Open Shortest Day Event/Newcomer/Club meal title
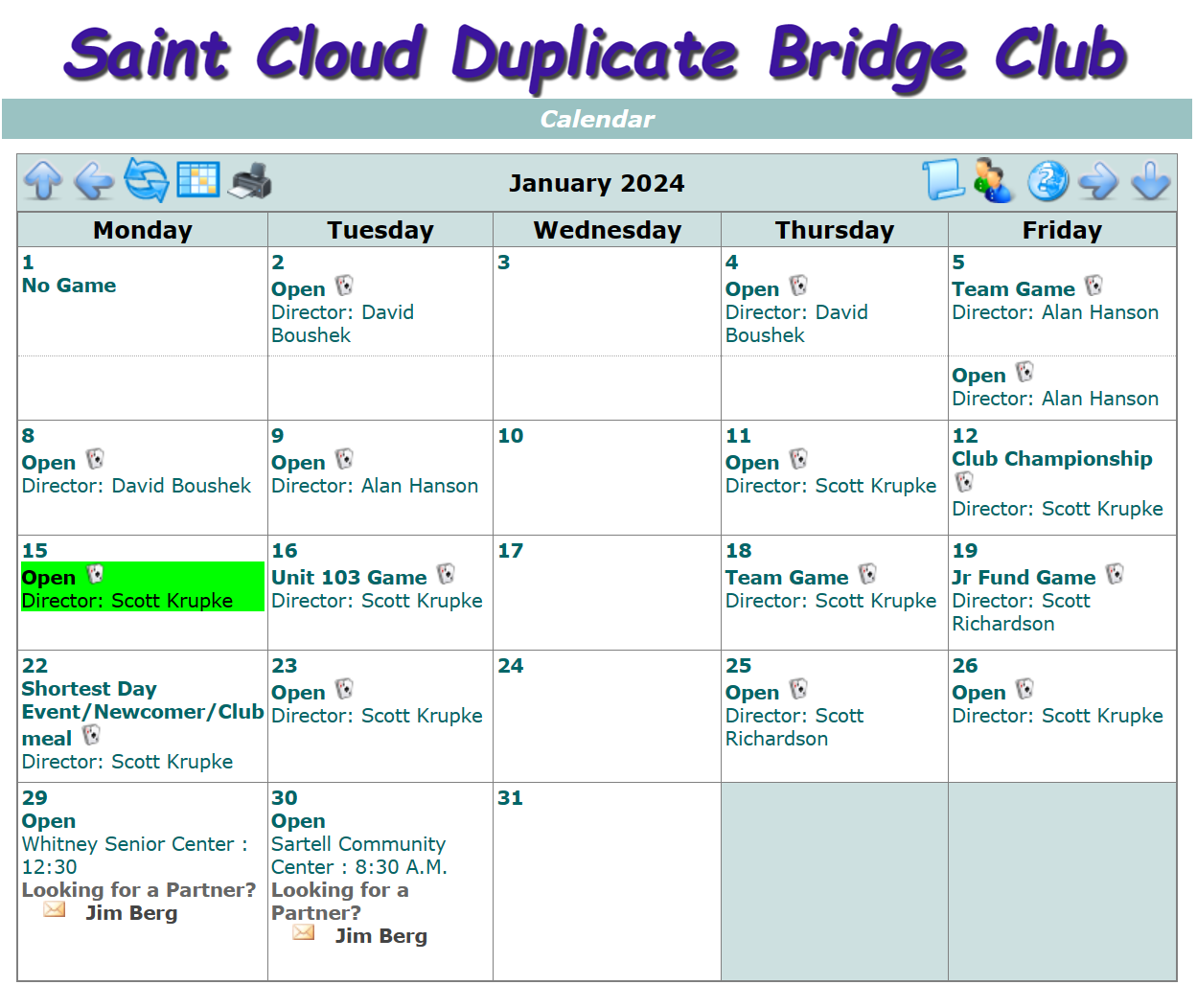Screen dimensions: 1197x1008 [x=143, y=714]
